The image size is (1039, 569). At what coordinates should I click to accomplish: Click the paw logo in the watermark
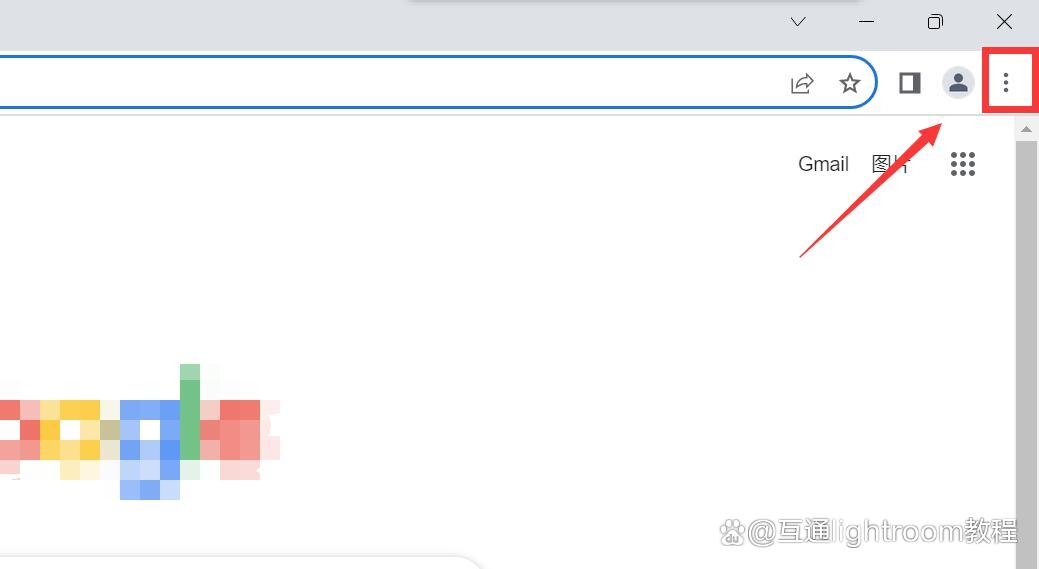coord(732,532)
